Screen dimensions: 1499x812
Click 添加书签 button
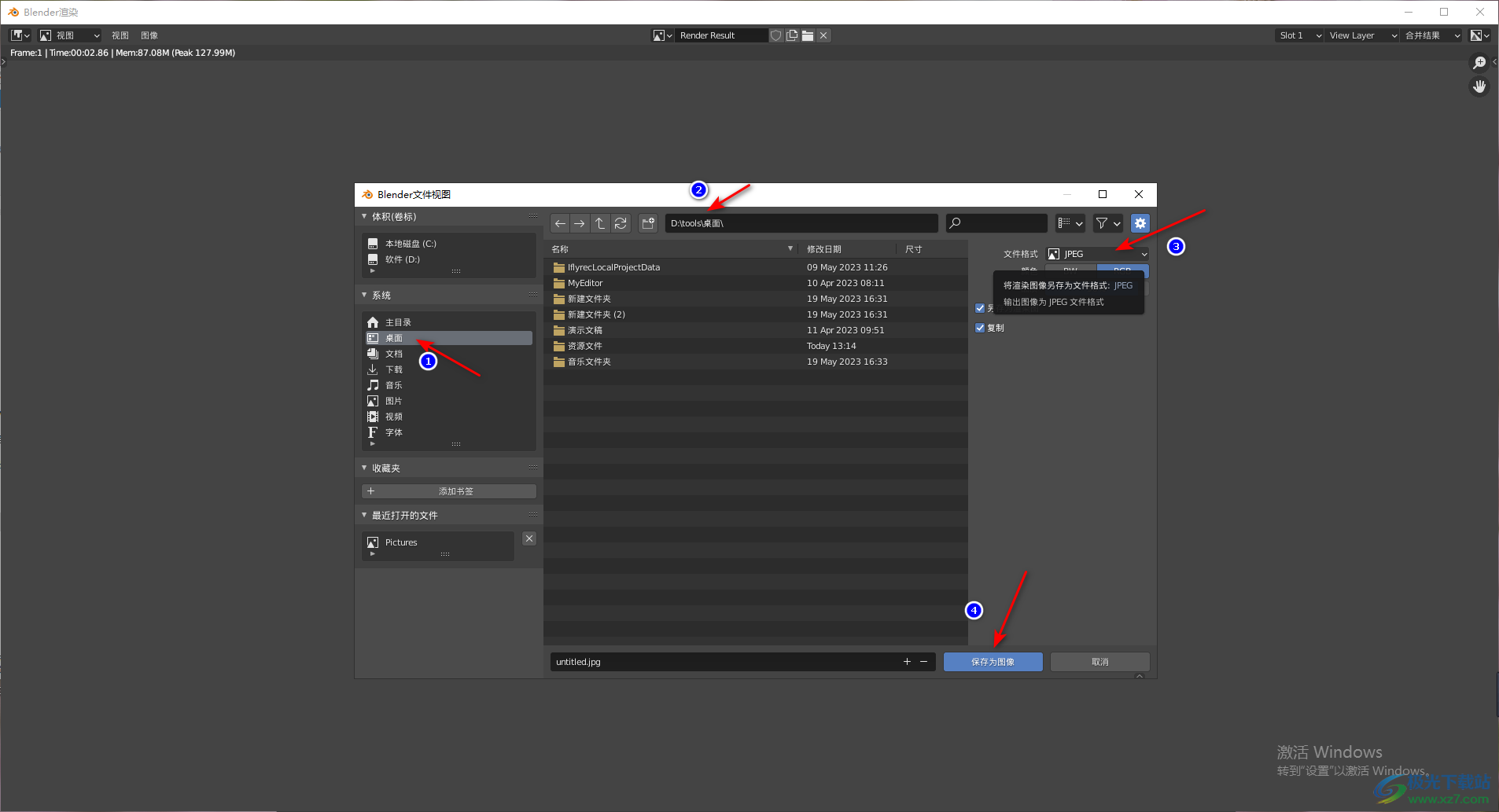coord(449,491)
